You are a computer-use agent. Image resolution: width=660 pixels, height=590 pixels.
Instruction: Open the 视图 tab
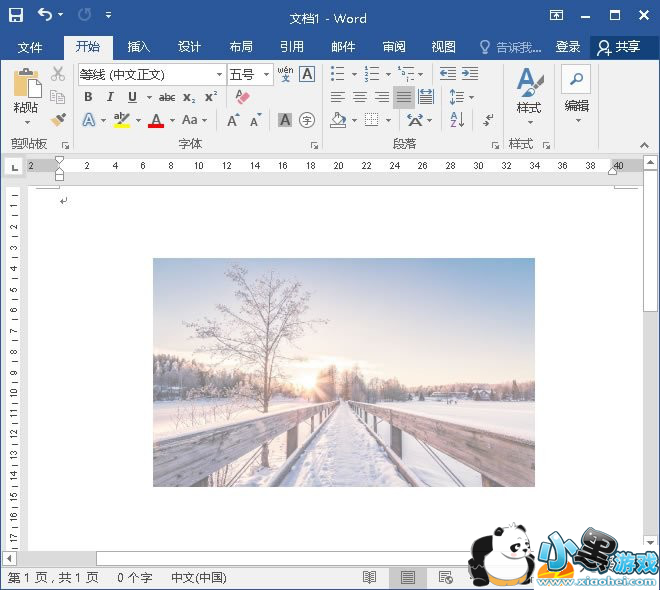[443, 47]
